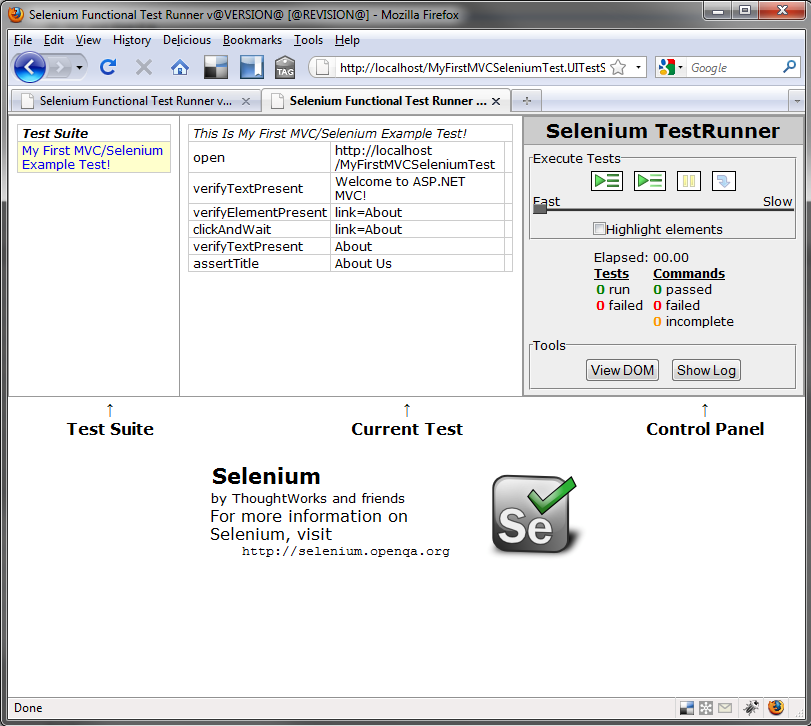Open the History menu
This screenshot has width=811, height=726.
(132, 40)
